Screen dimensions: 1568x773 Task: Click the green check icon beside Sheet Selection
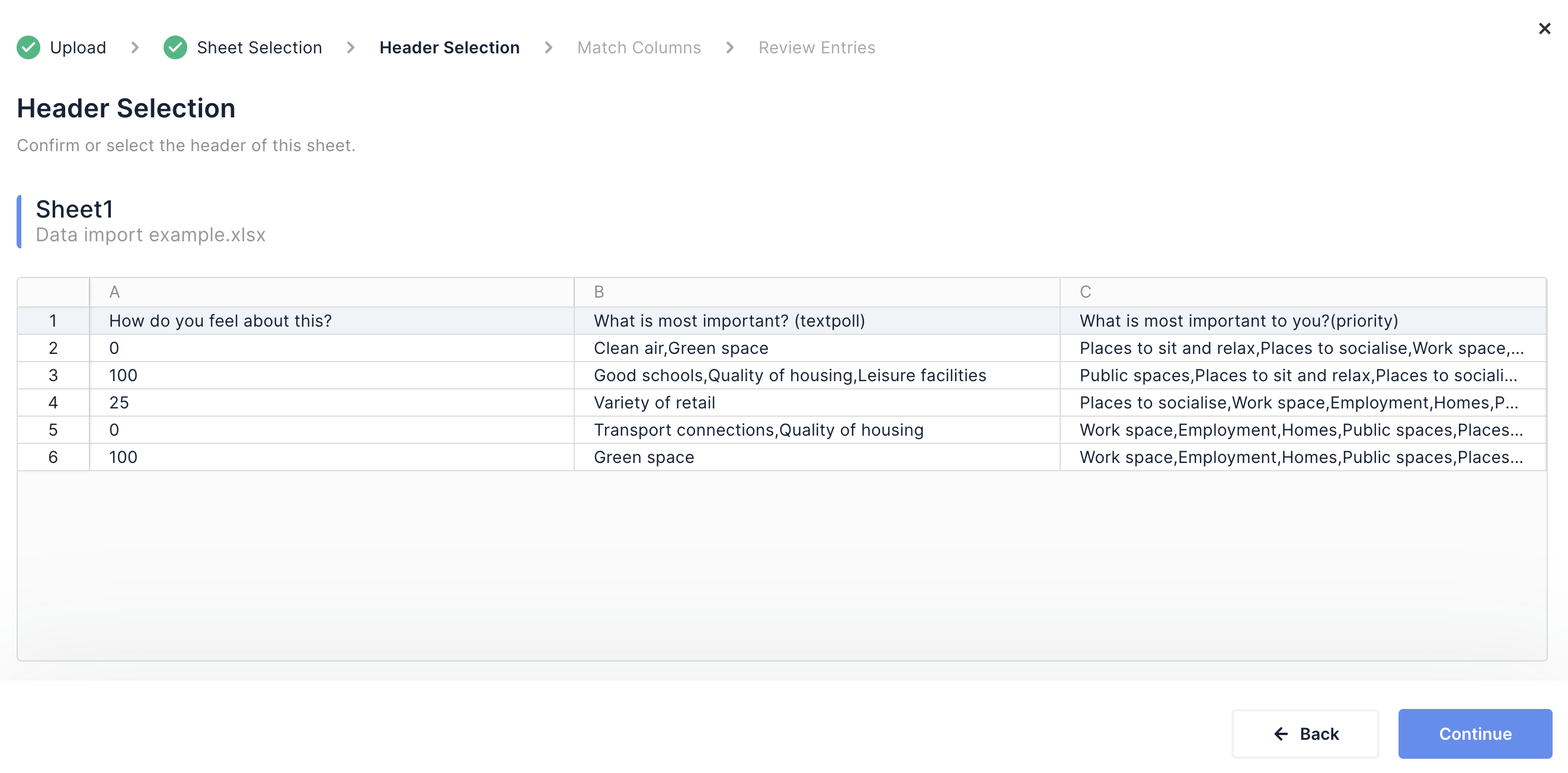[x=175, y=47]
